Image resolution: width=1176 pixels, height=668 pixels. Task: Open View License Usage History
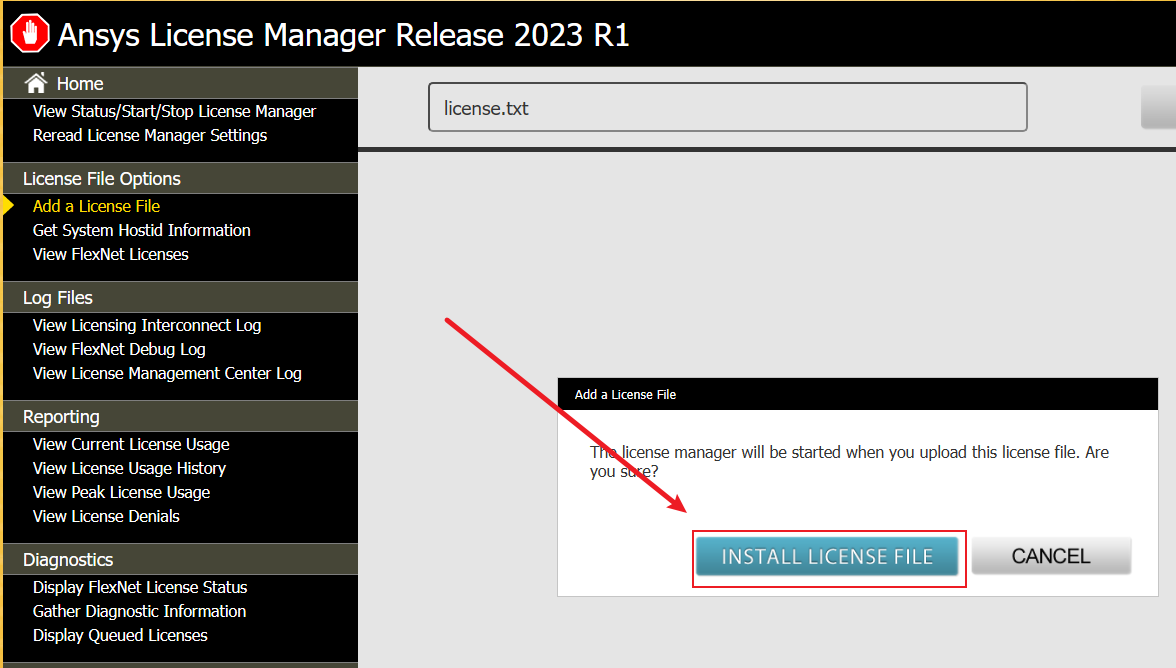[129, 469]
